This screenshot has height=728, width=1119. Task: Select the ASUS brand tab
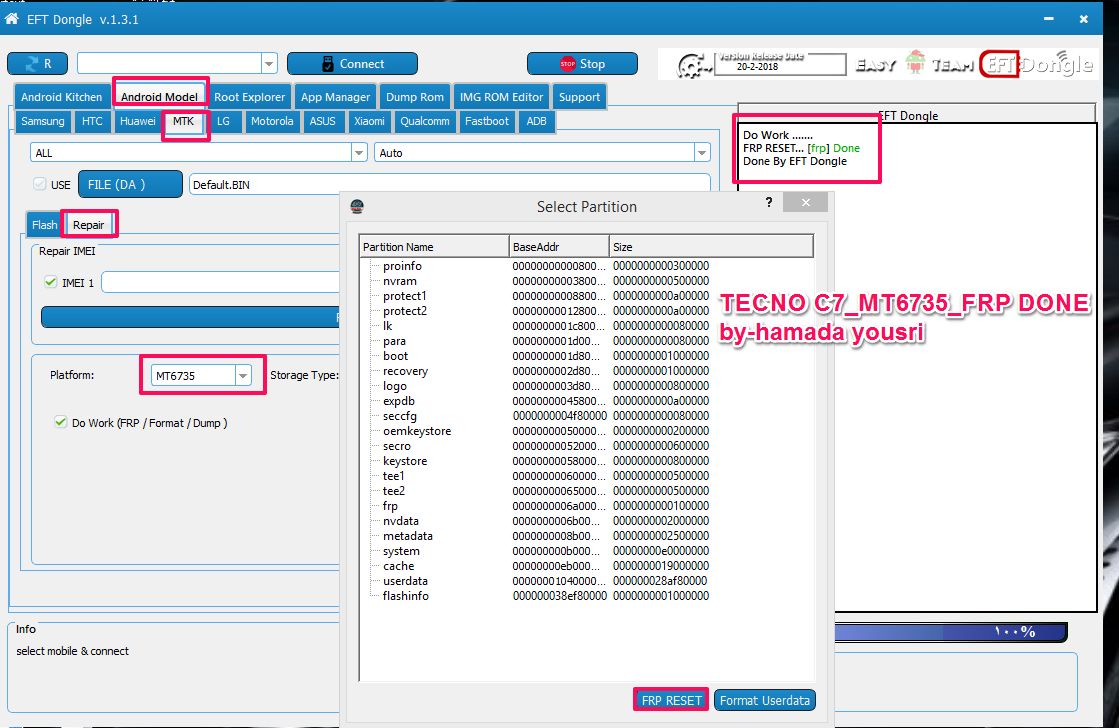323,121
